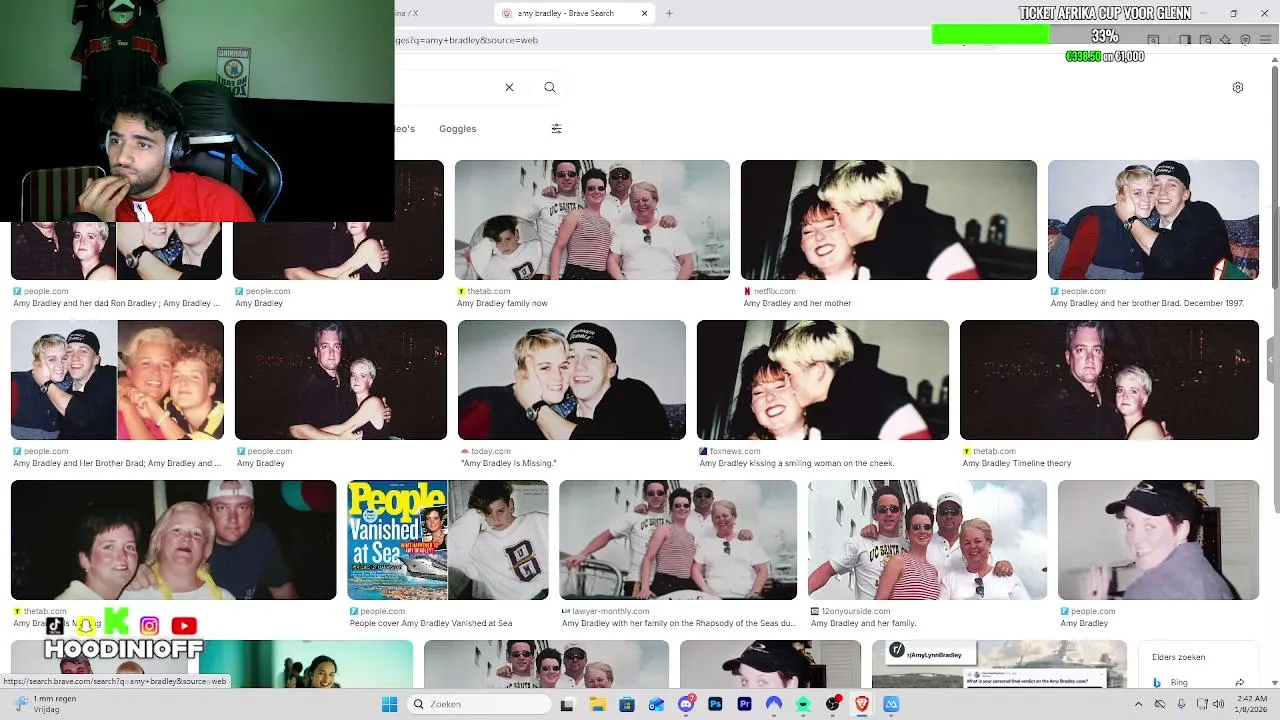Open Discord from the taskbar
The width and height of the screenshot is (1280, 720).
pyautogui.click(x=686, y=704)
